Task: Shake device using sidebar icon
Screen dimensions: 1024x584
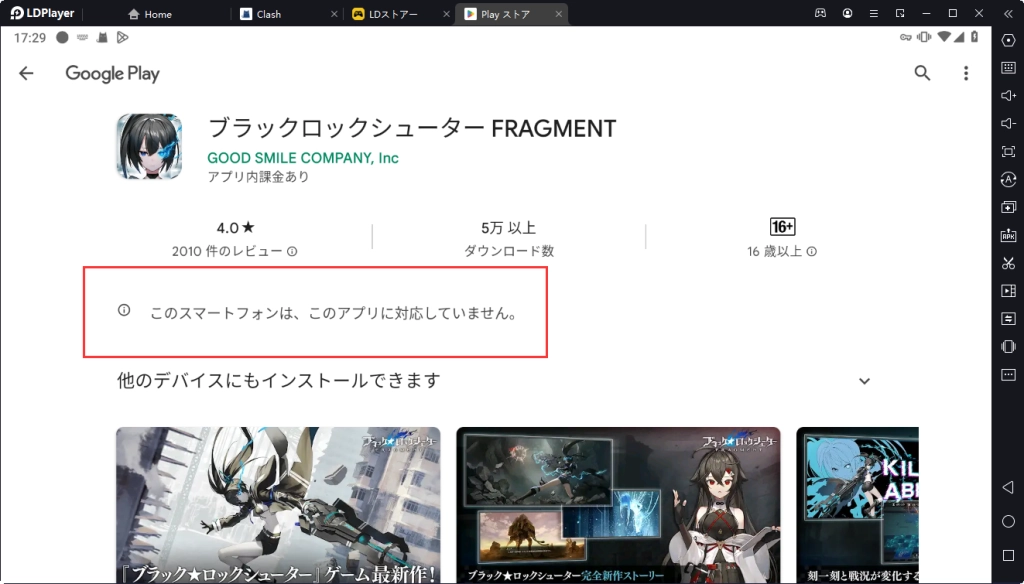Action: (1008, 347)
